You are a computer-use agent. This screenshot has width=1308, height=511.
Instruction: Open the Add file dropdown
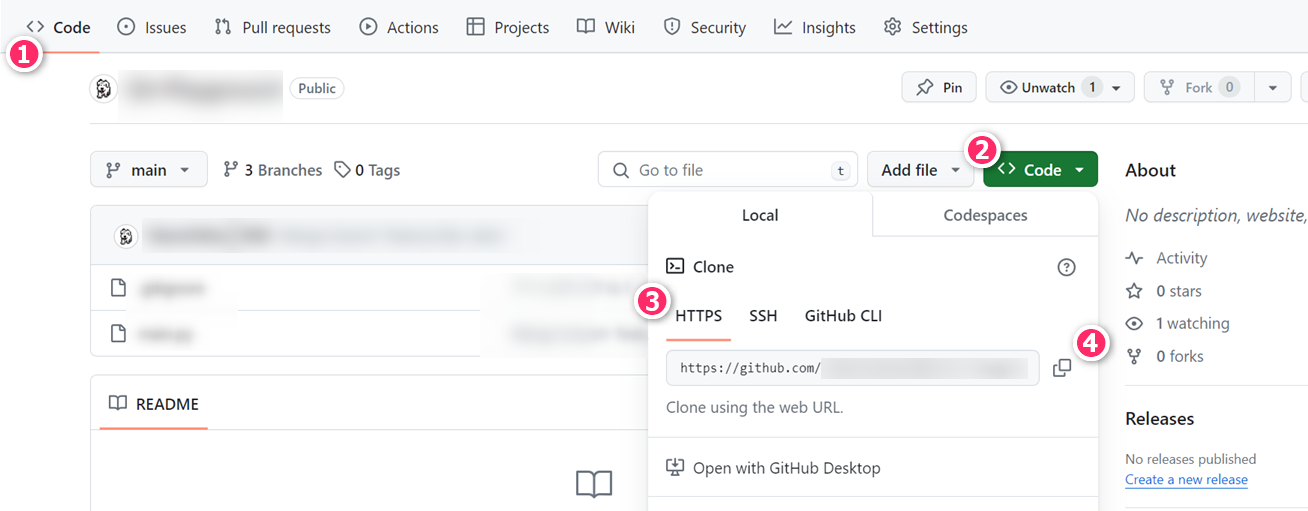coord(920,170)
